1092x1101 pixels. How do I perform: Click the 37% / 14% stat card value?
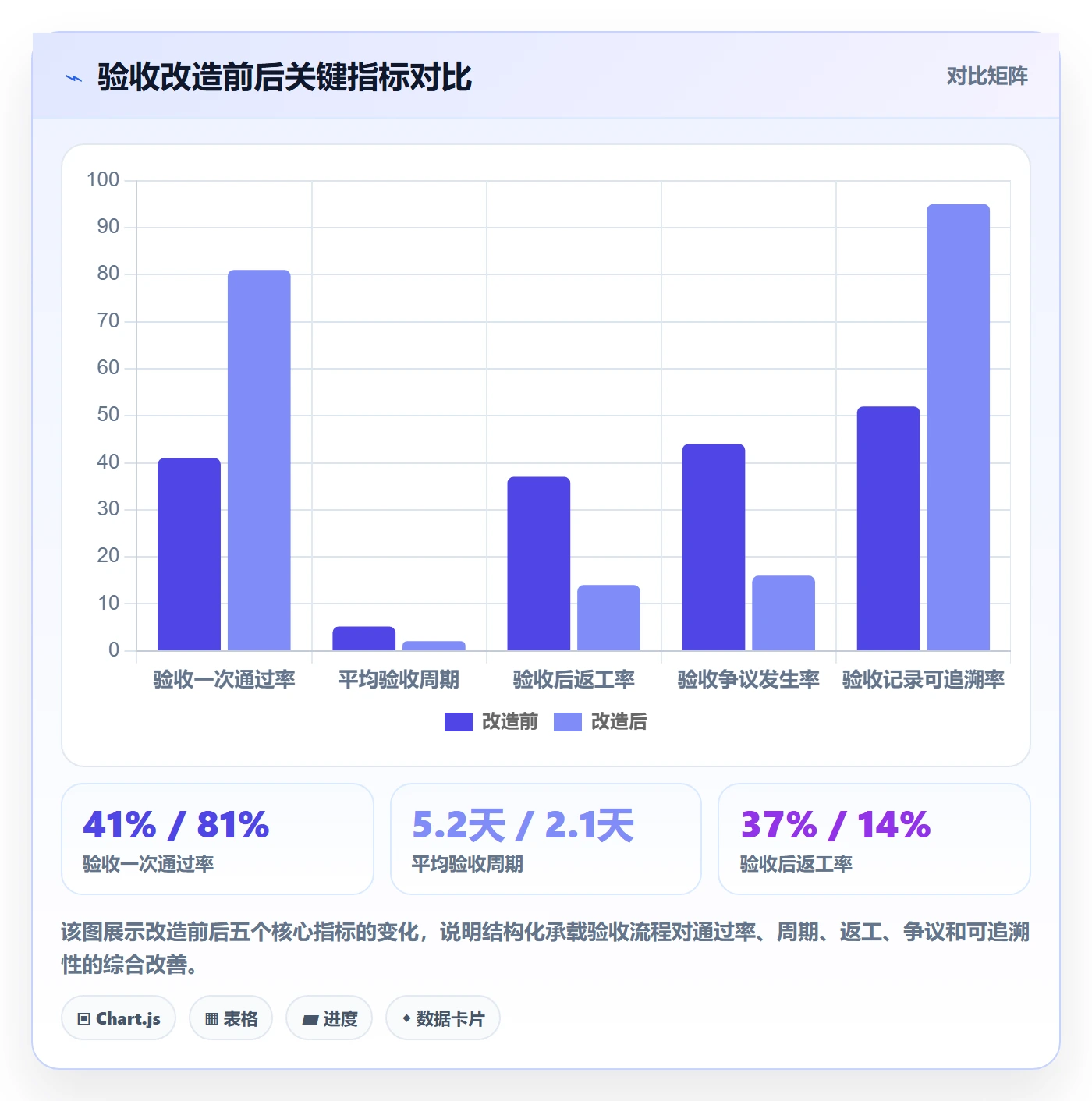pos(835,825)
